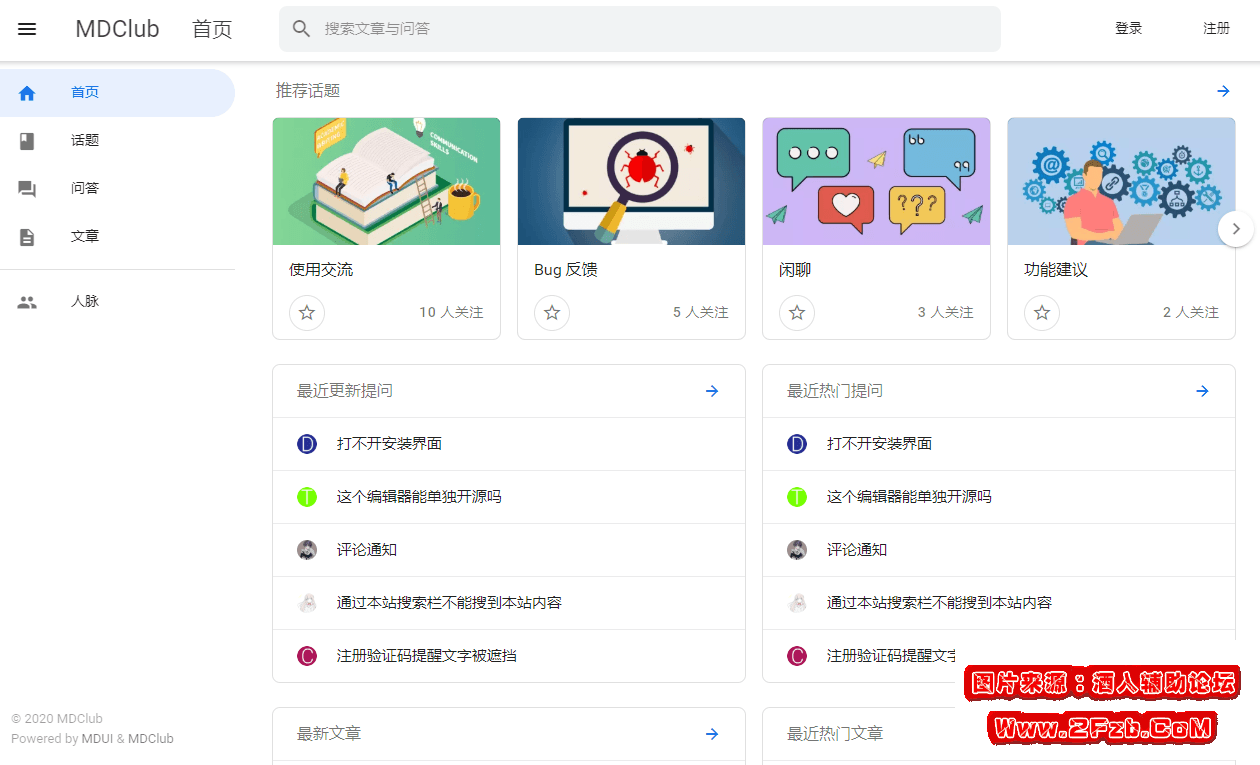
Task: Click the 注册 button
Action: 1216,29
